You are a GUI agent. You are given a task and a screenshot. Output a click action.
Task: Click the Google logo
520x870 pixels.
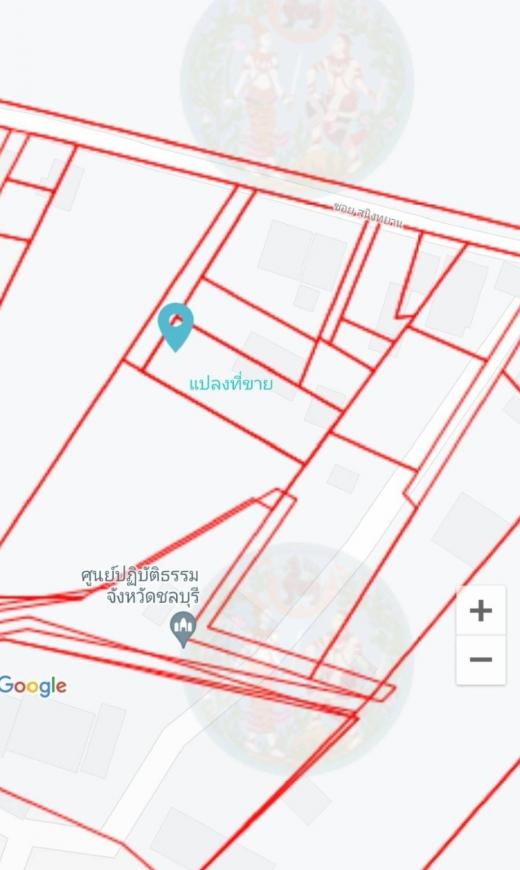pyautogui.click(x=33, y=687)
